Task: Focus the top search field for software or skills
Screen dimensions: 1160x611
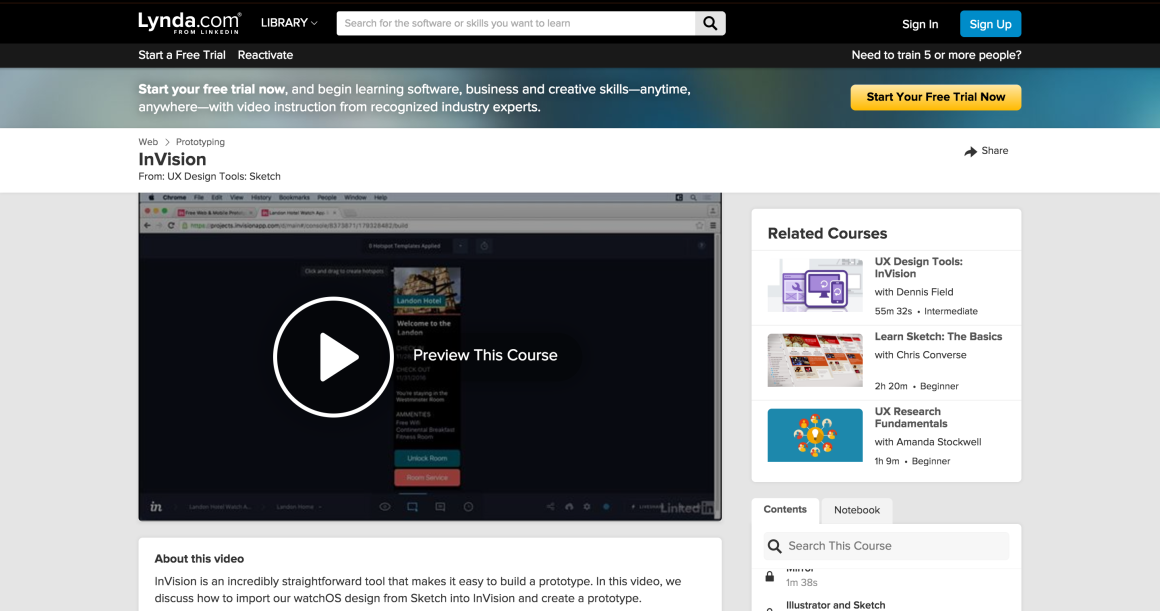Action: tap(516, 23)
